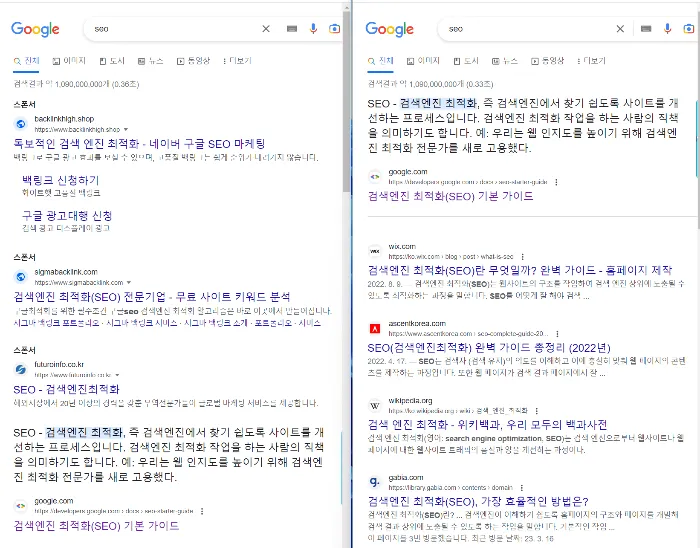Select 전체 tab in left window
Viewport: 700px width, 548px height.
tap(26, 61)
